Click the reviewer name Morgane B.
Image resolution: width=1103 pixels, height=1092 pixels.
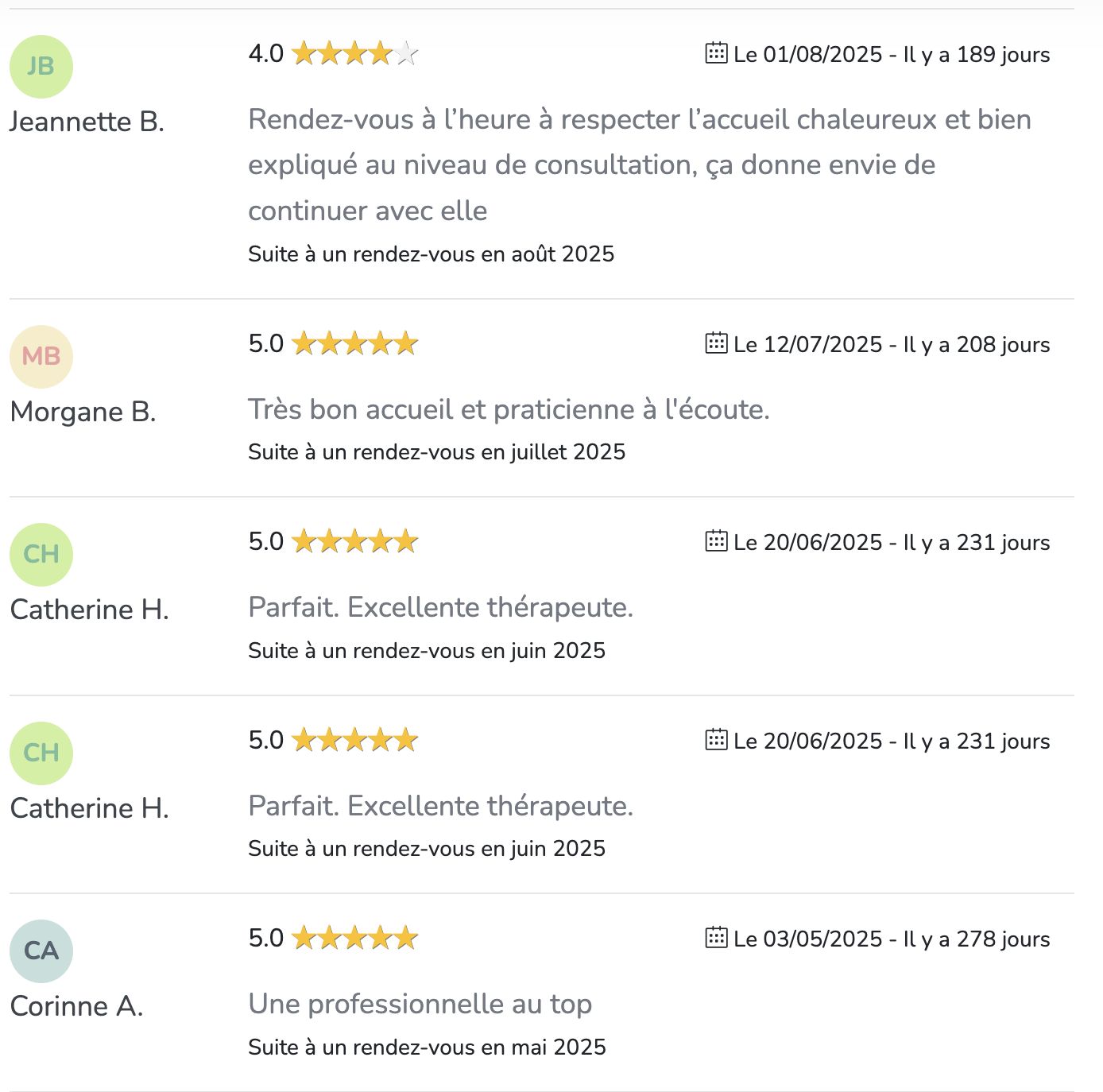pos(83,412)
